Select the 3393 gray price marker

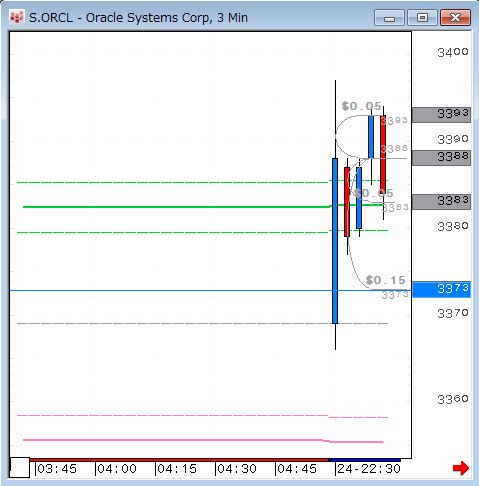[441, 115]
